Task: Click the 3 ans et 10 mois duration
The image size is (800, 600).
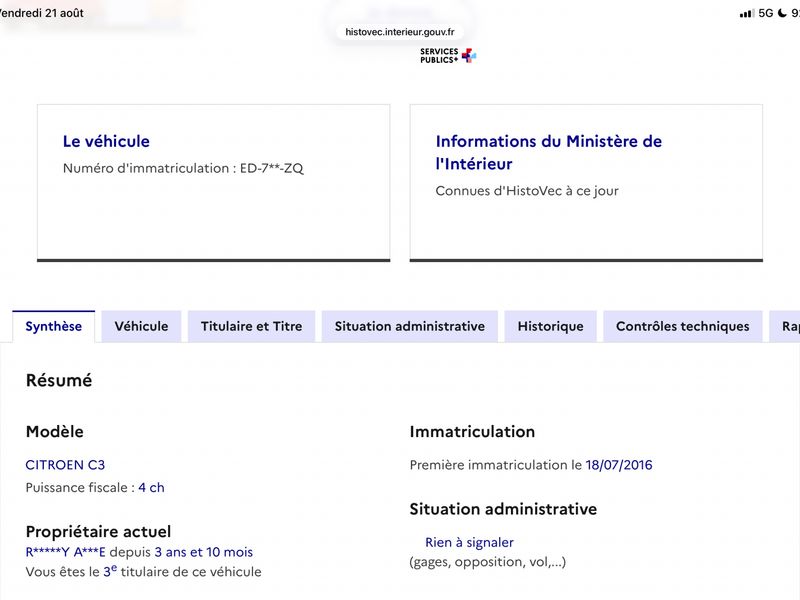Action: tap(204, 552)
